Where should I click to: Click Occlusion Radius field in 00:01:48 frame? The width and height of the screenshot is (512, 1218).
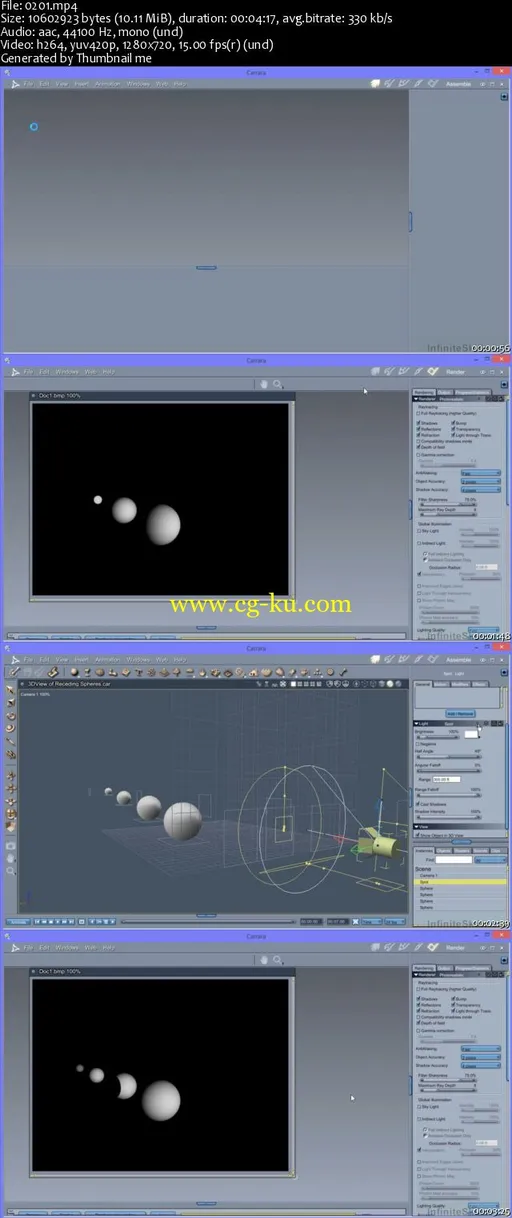[487, 567]
